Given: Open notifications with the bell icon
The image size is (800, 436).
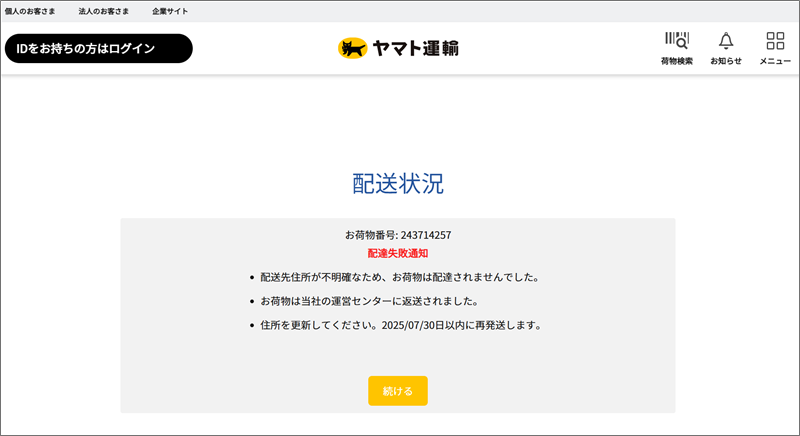Looking at the screenshot, I should click(726, 40).
